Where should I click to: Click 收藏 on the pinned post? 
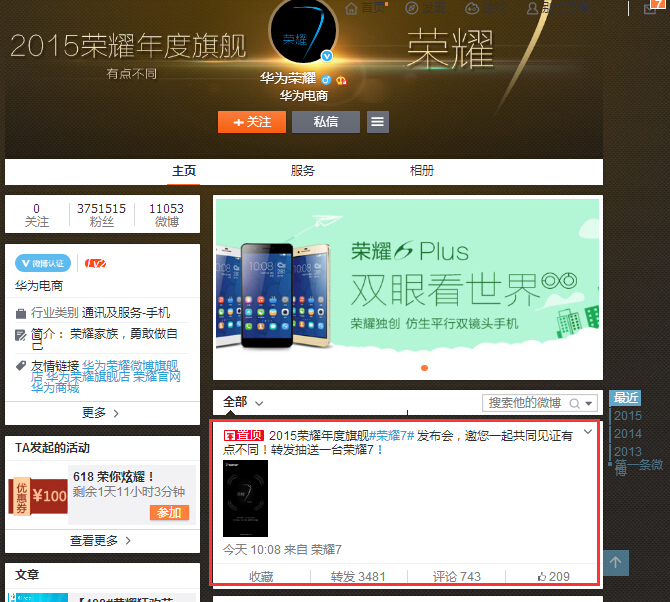pos(261,576)
